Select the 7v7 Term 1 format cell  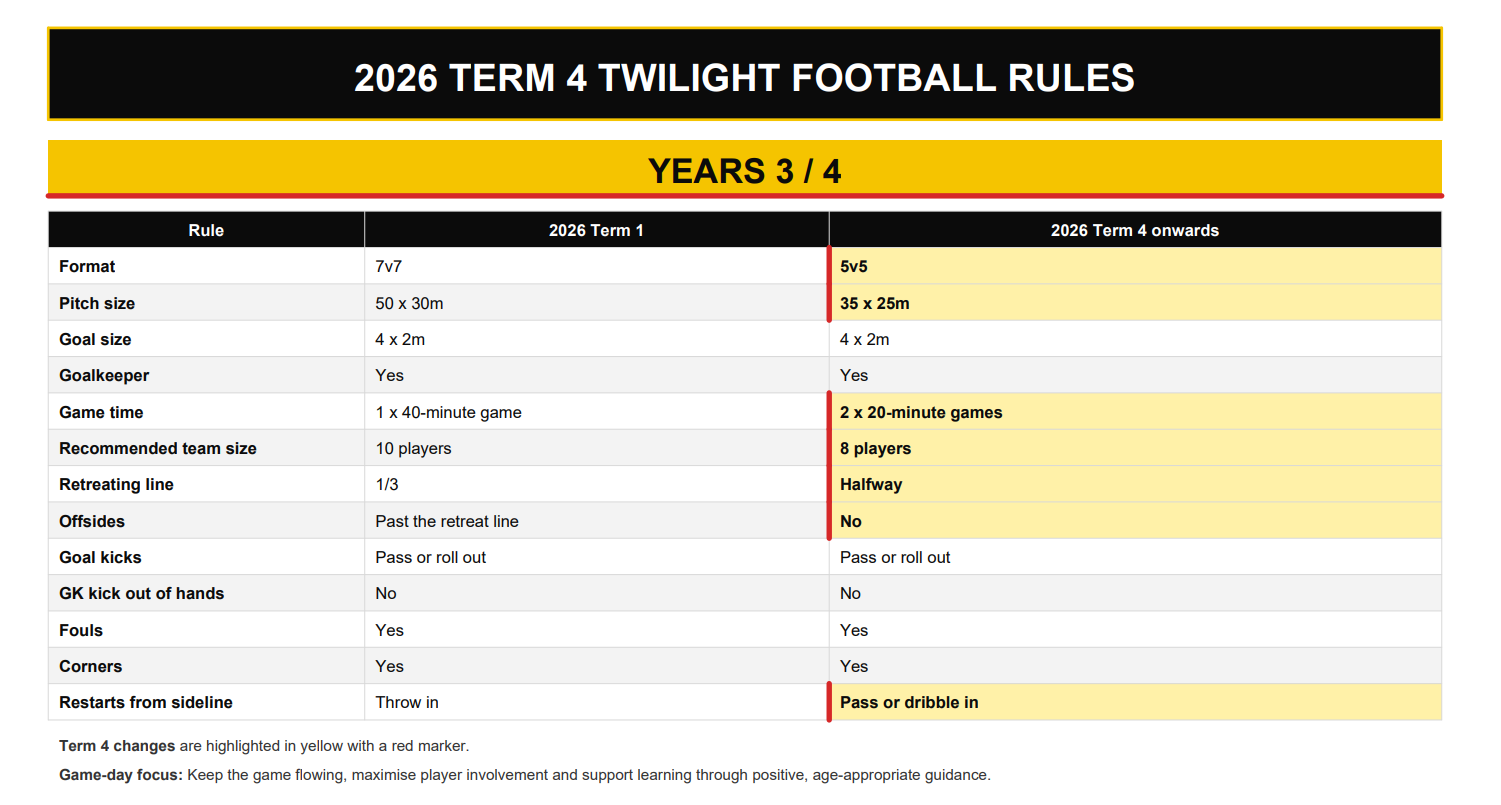tap(596, 266)
